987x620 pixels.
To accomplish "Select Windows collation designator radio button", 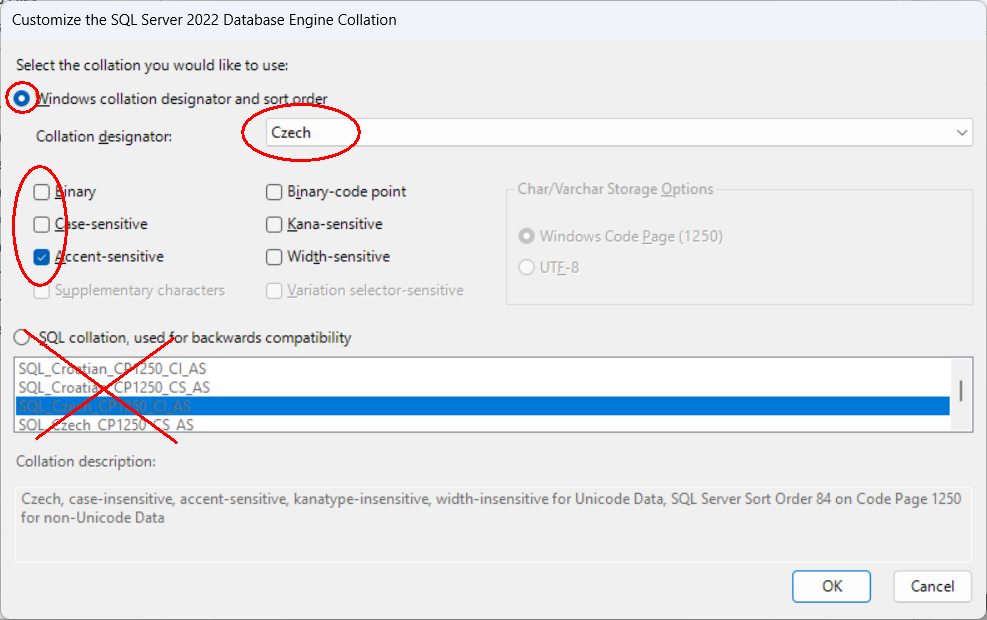I will pyautogui.click(x=21, y=98).
